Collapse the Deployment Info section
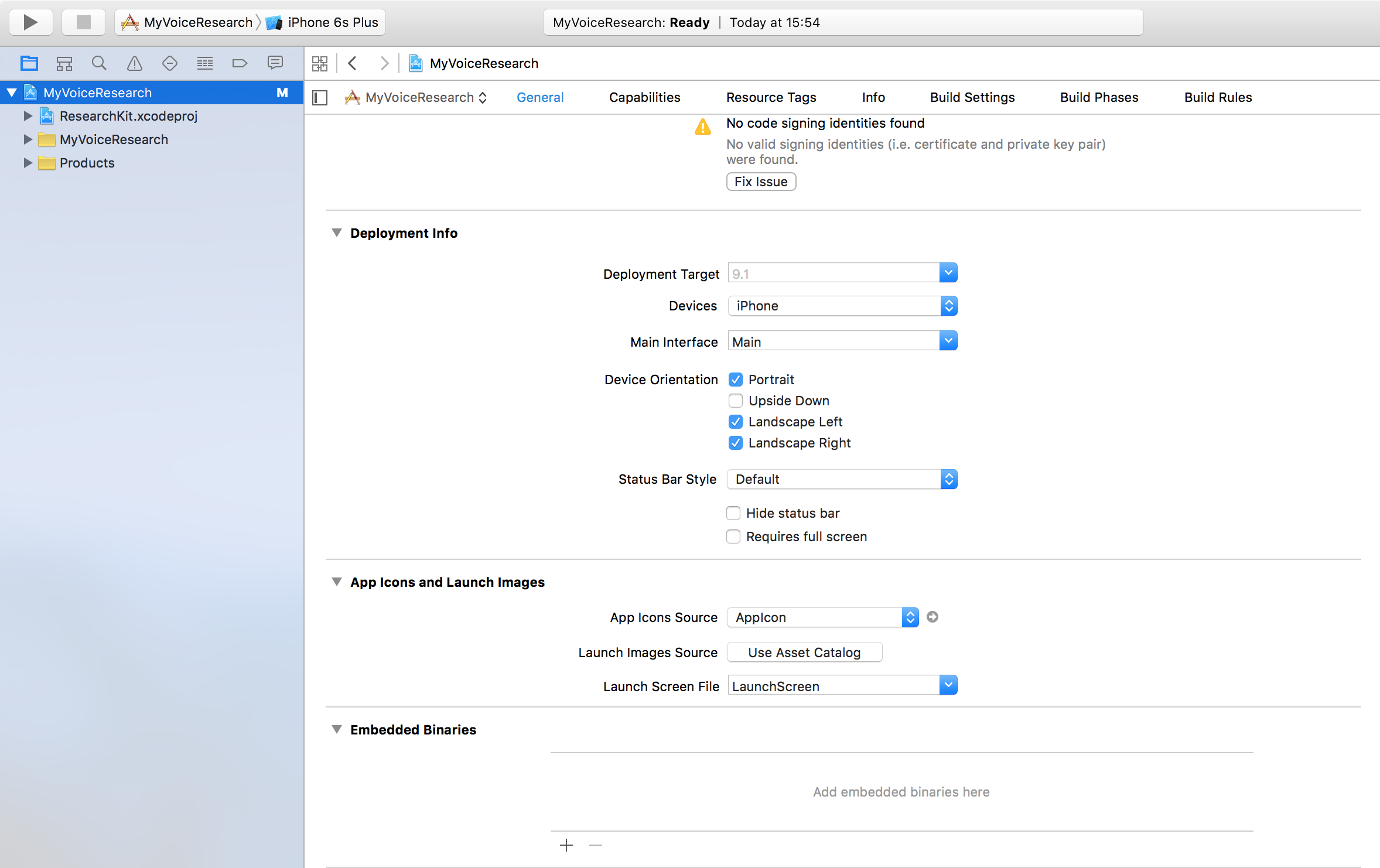The height and width of the screenshot is (868, 1380). (x=337, y=233)
